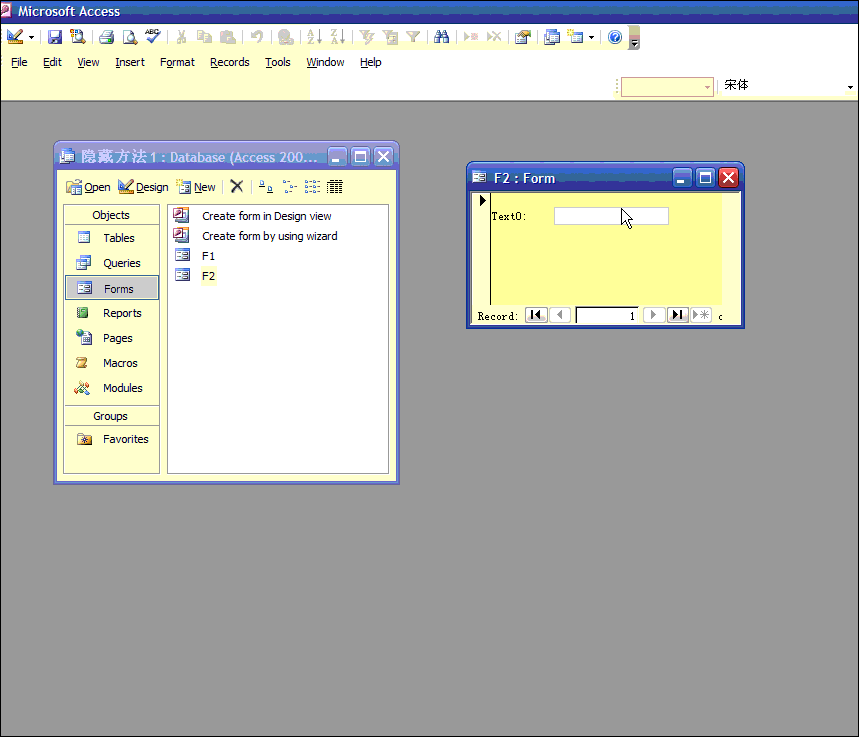
Task: Switch to Details view icon
Action: [x=335, y=187]
